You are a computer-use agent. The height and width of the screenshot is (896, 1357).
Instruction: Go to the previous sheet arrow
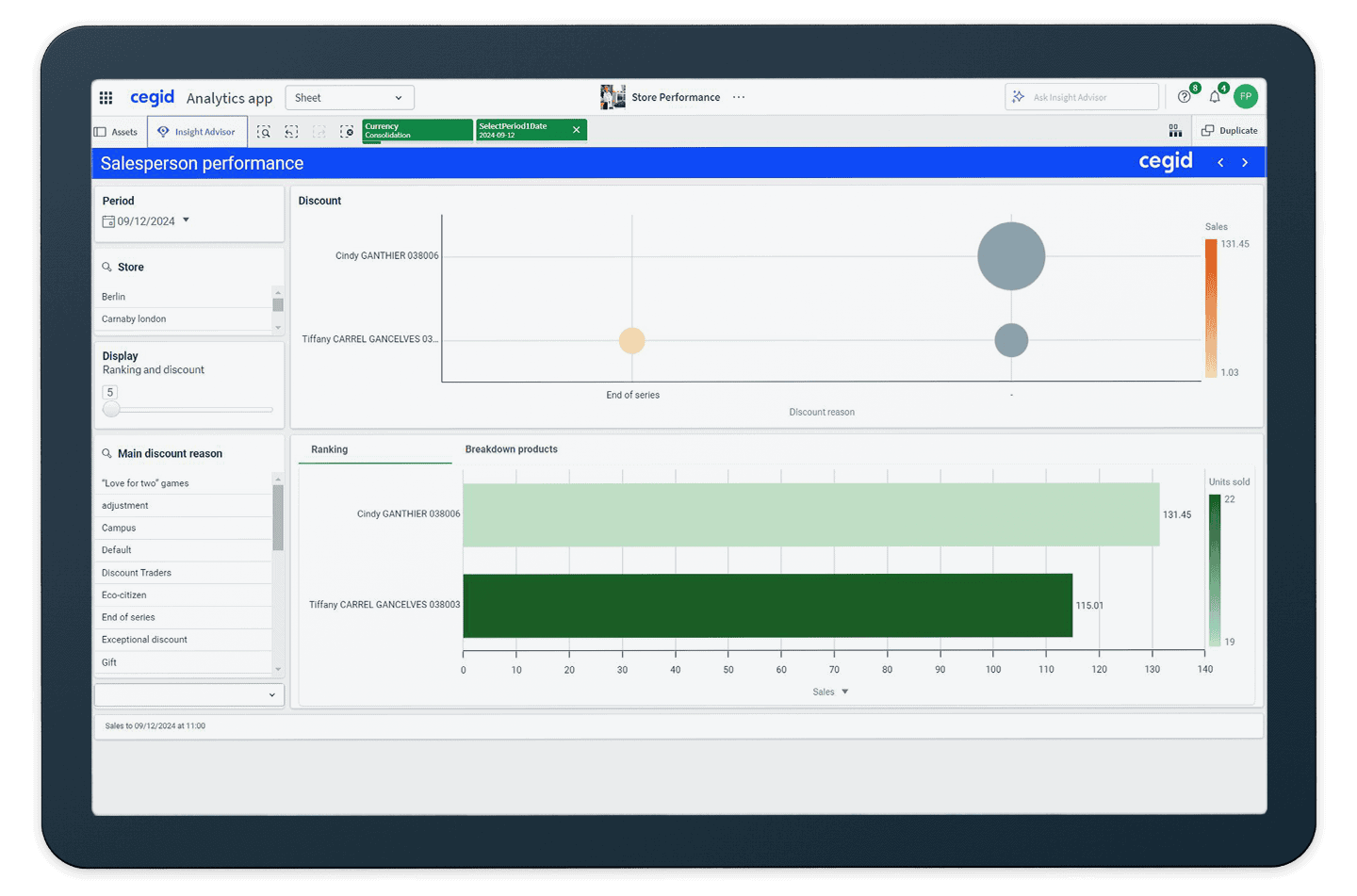pyautogui.click(x=1220, y=163)
